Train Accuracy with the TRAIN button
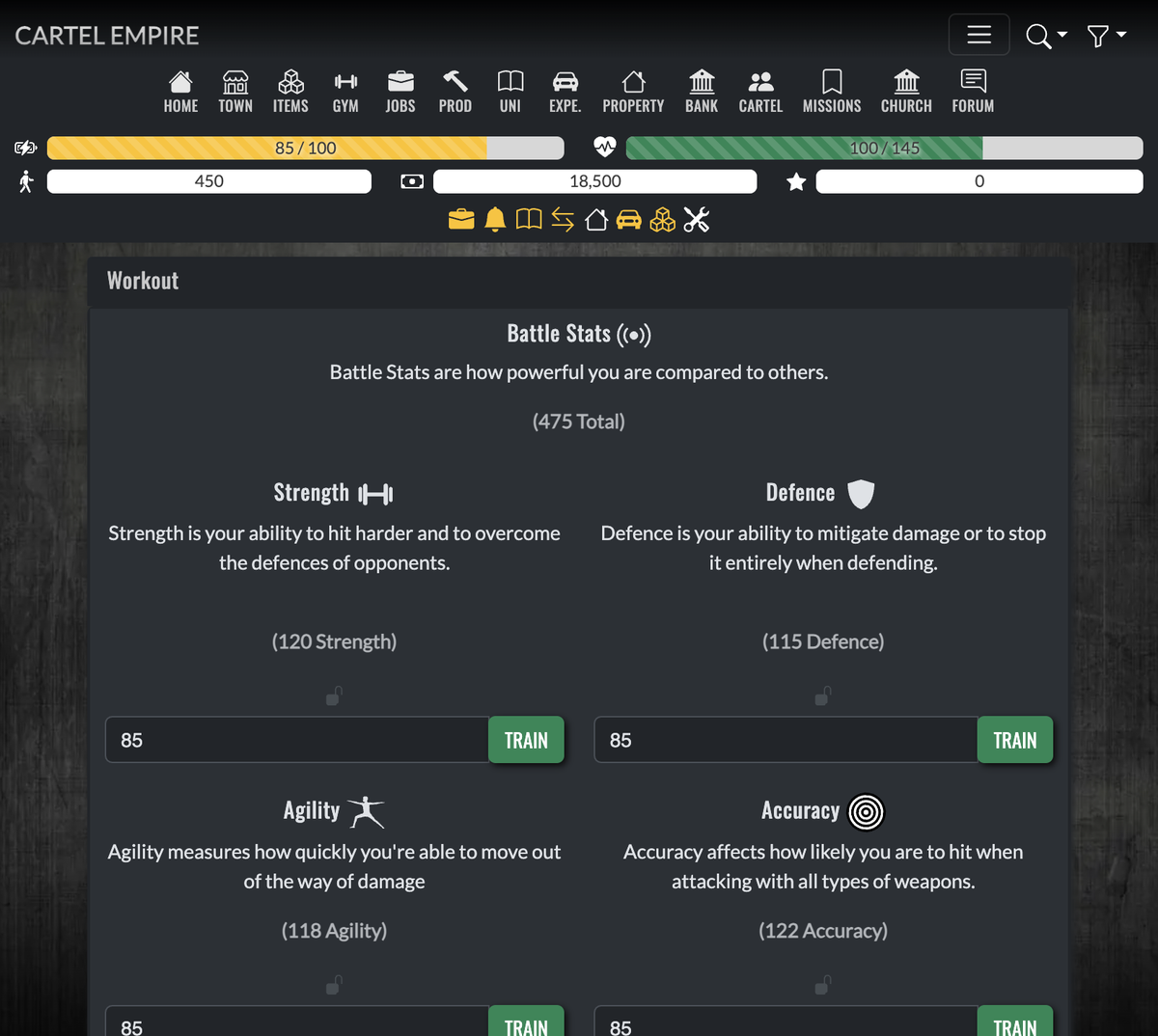 point(1015,1022)
